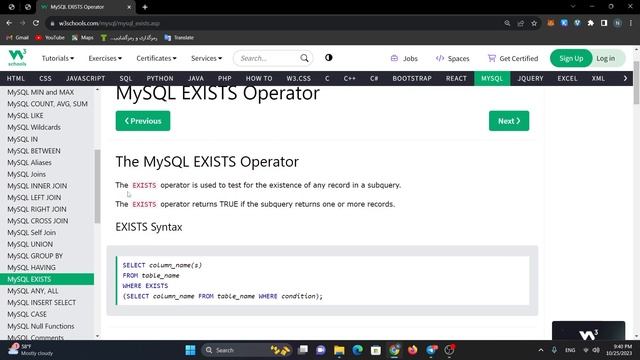Open MySQL Null Functions in sidebar
640x360 pixels.
point(41,326)
